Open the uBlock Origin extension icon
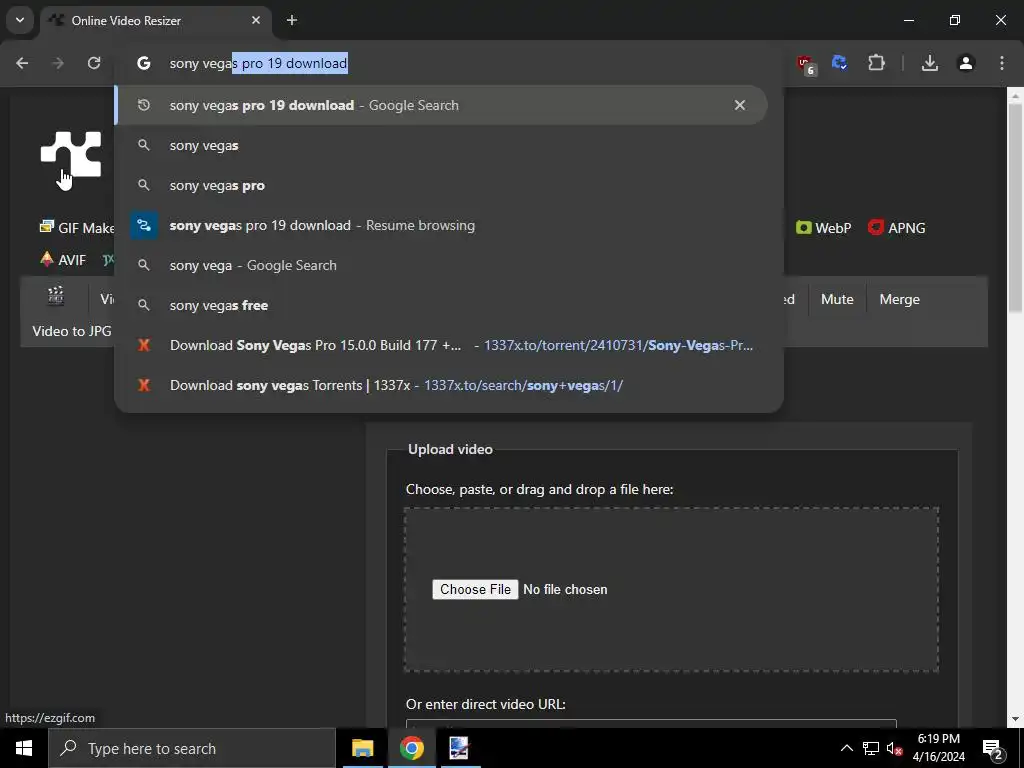Screen dimensions: 1024x768 [805, 64]
